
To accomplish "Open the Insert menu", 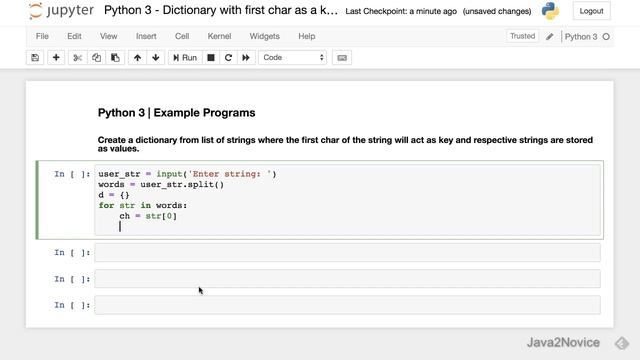I will click(x=146, y=36).
